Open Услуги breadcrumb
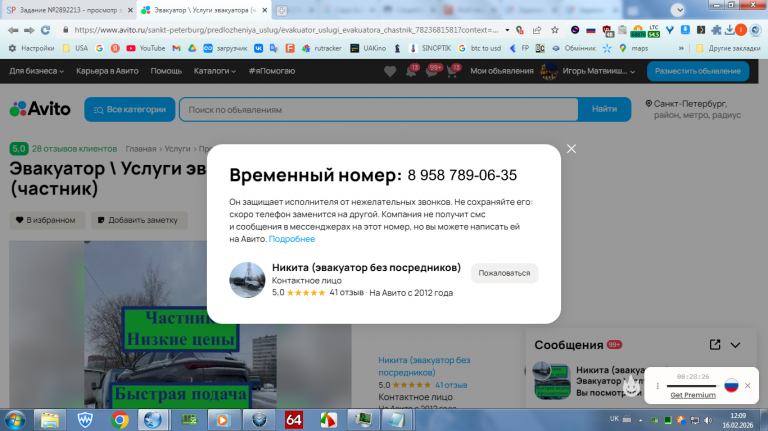This screenshot has width=768, height=431. (177, 148)
